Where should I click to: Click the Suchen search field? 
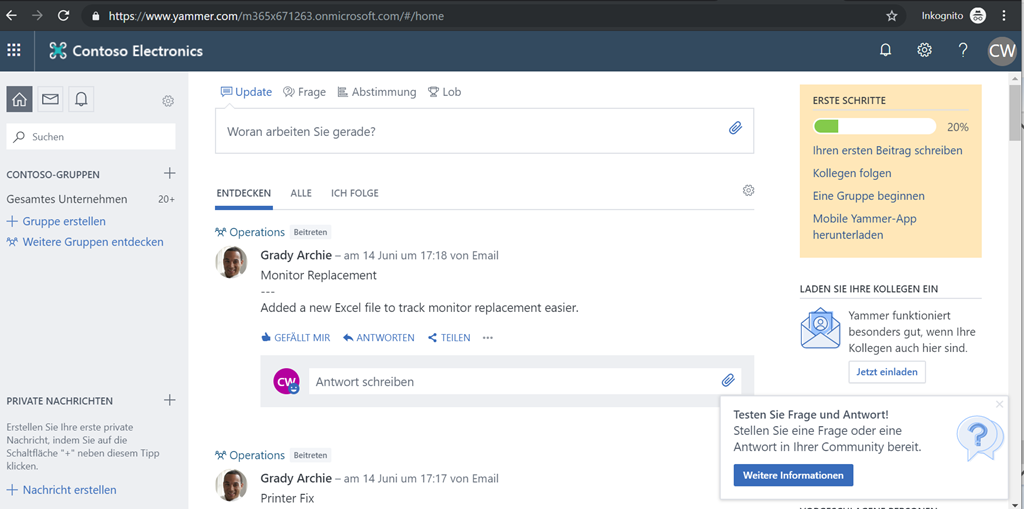pos(91,137)
